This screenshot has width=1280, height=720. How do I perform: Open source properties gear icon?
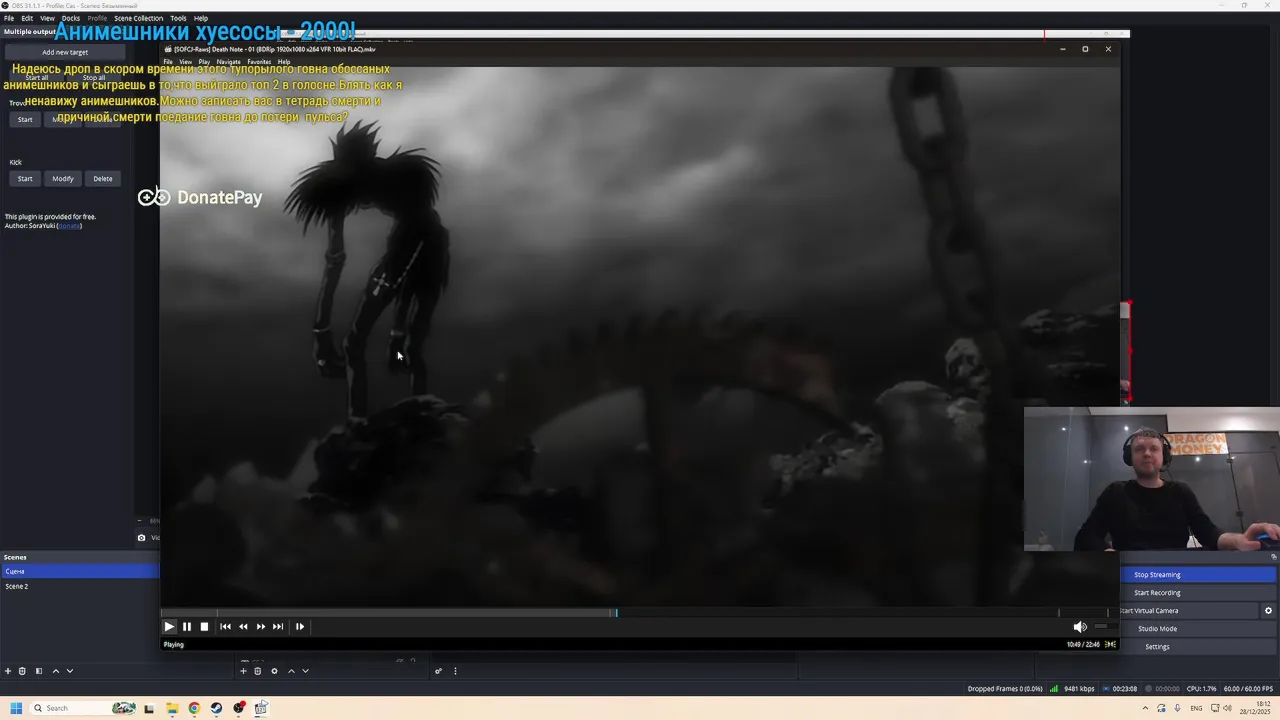point(274,671)
